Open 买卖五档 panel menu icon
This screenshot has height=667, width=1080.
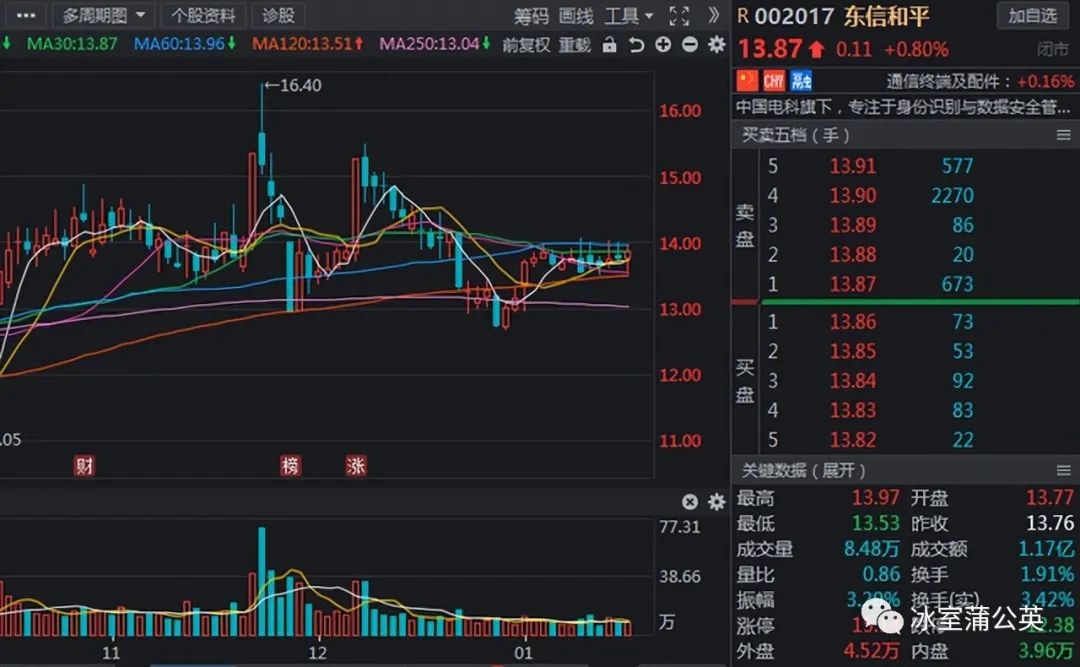coord(1063,135)
